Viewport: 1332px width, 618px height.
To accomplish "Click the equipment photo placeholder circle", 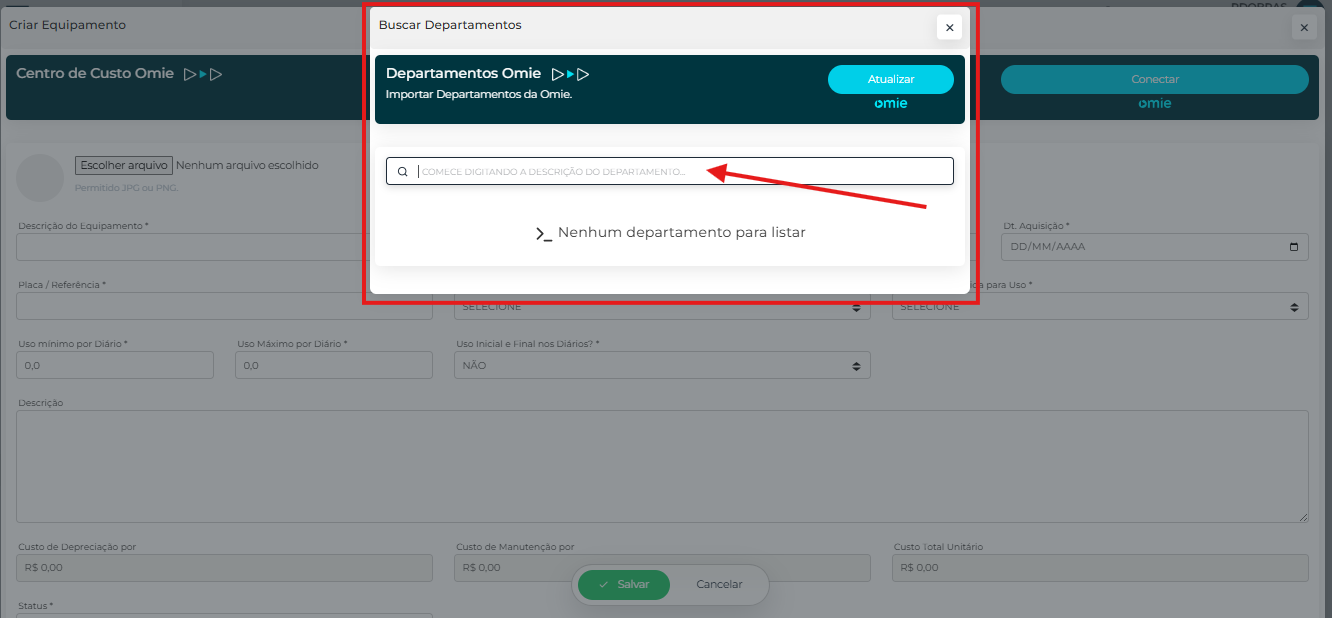I will tap(40, 178).
